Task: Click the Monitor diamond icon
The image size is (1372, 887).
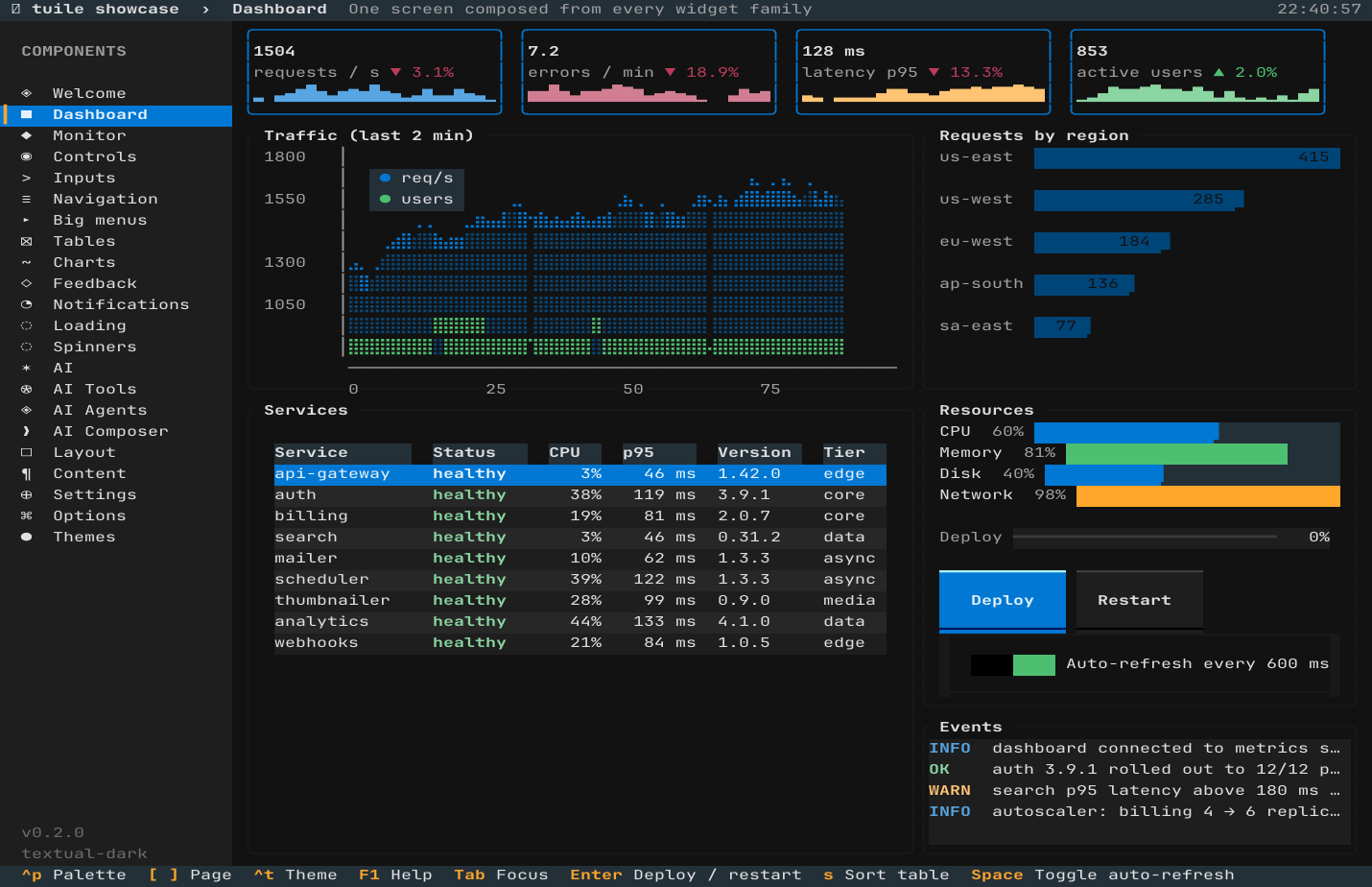Action: pos(27,135)
